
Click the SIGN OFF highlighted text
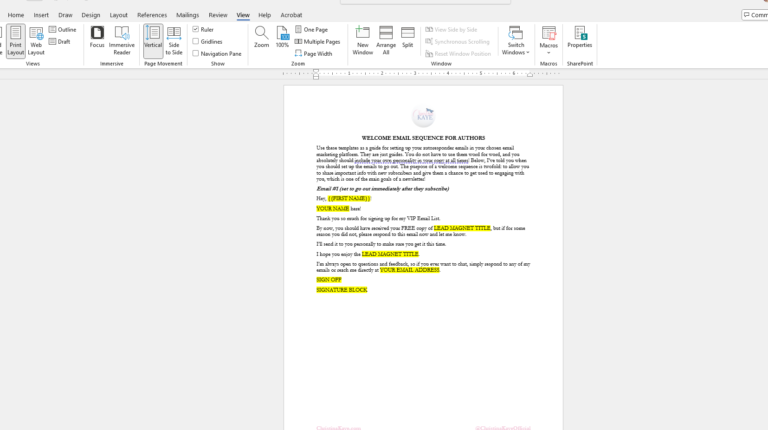coord(329,280)
